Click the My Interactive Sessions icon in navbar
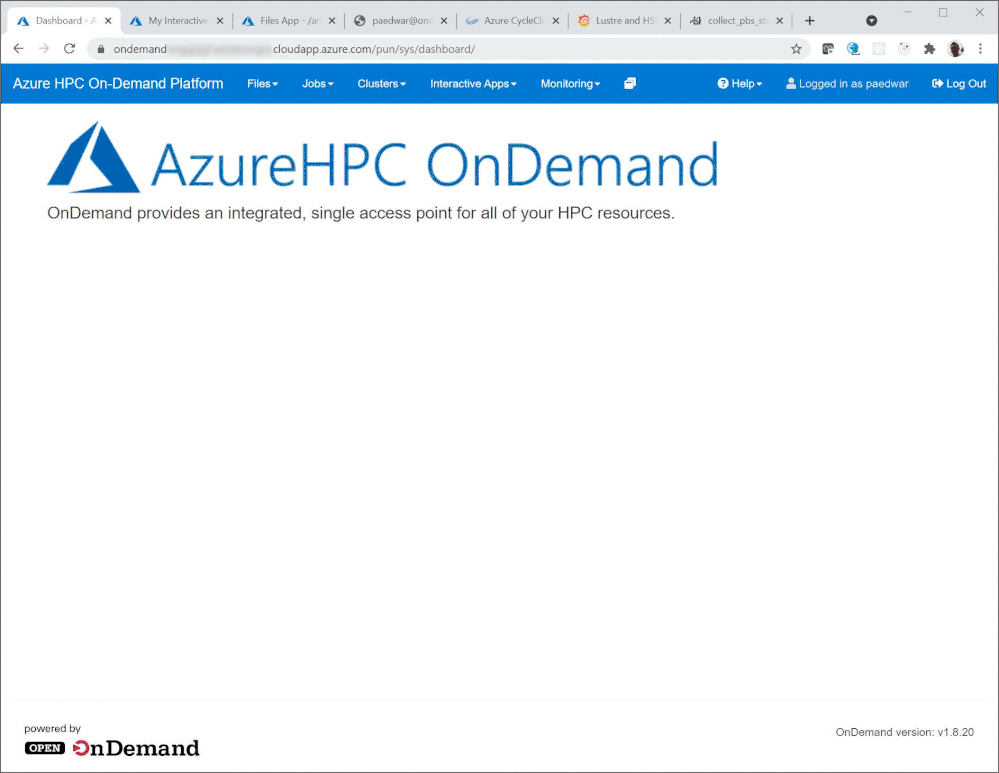Image resolution: width=999 pixels, height=773 pixels. point(629,83)
